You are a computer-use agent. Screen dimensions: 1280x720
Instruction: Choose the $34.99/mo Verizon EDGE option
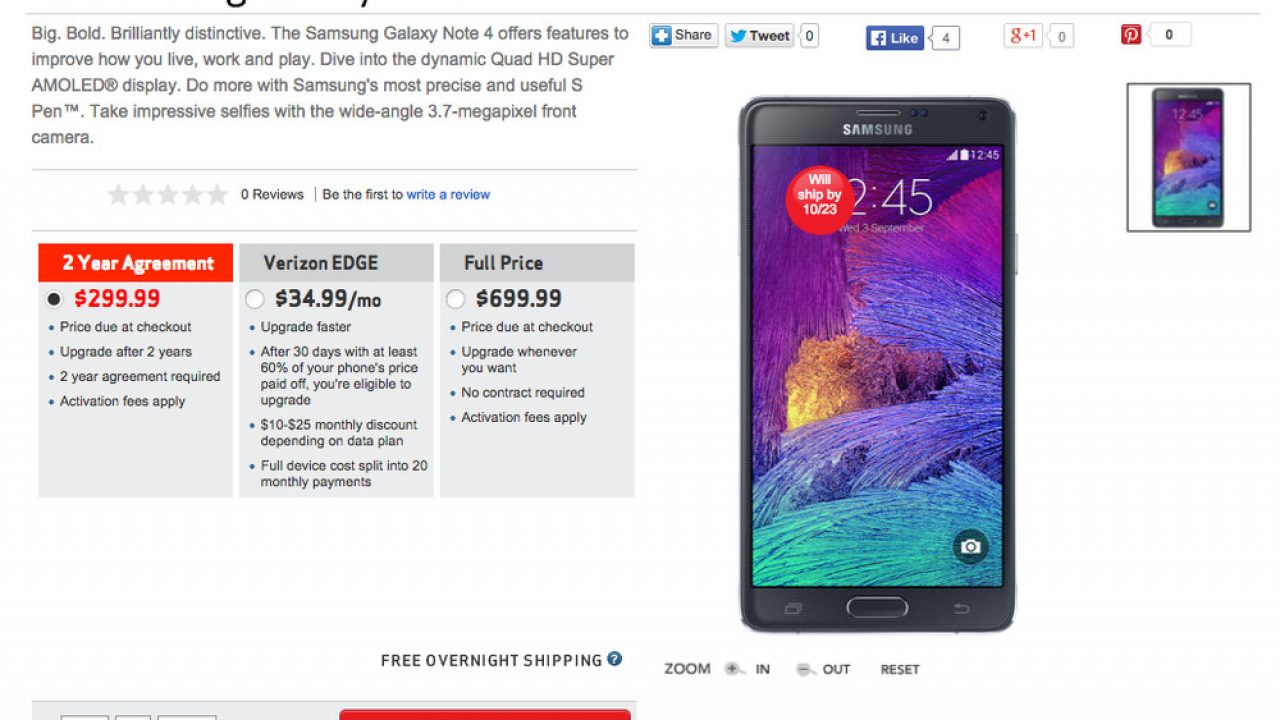tap(255, 298)
